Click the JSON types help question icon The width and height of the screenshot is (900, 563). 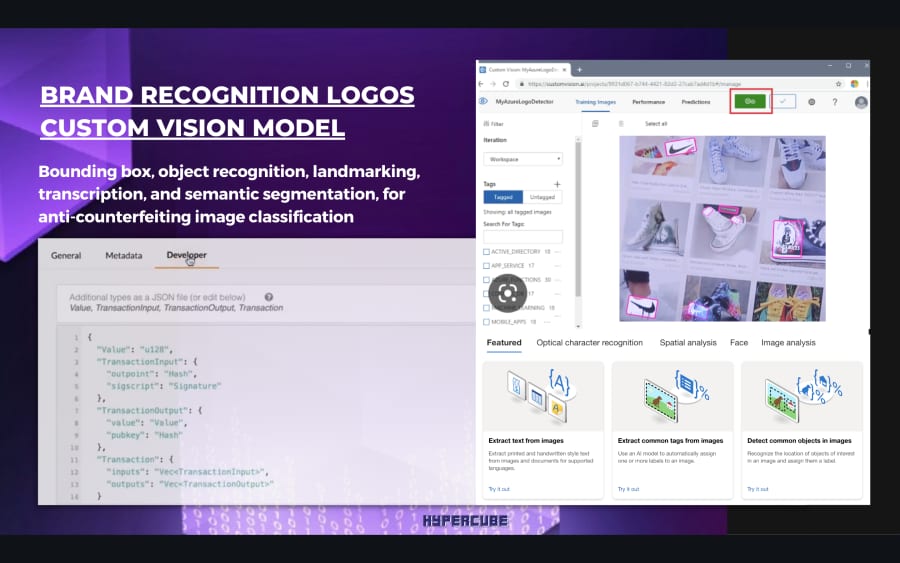[x=269, y=297]
